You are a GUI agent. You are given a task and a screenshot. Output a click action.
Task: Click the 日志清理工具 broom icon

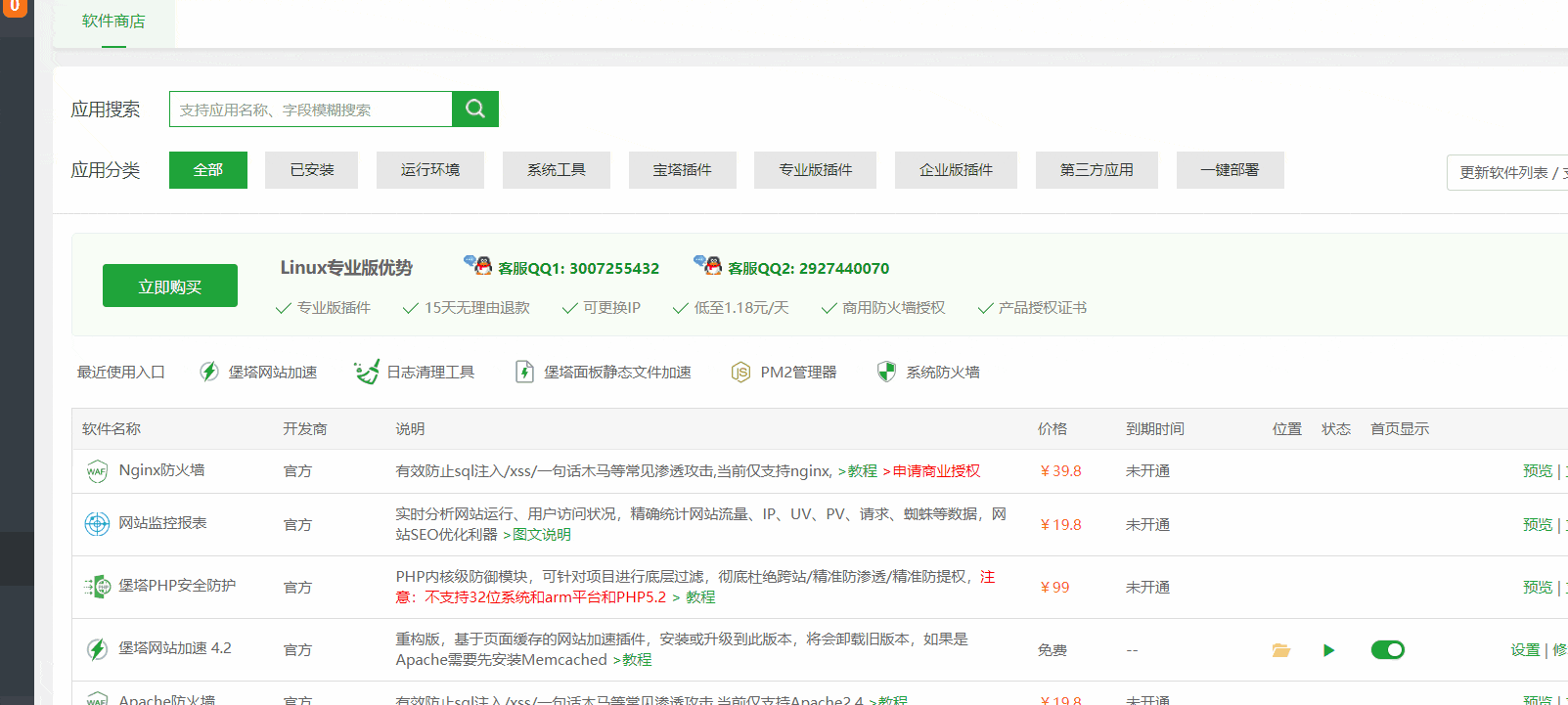pos(366,372)
